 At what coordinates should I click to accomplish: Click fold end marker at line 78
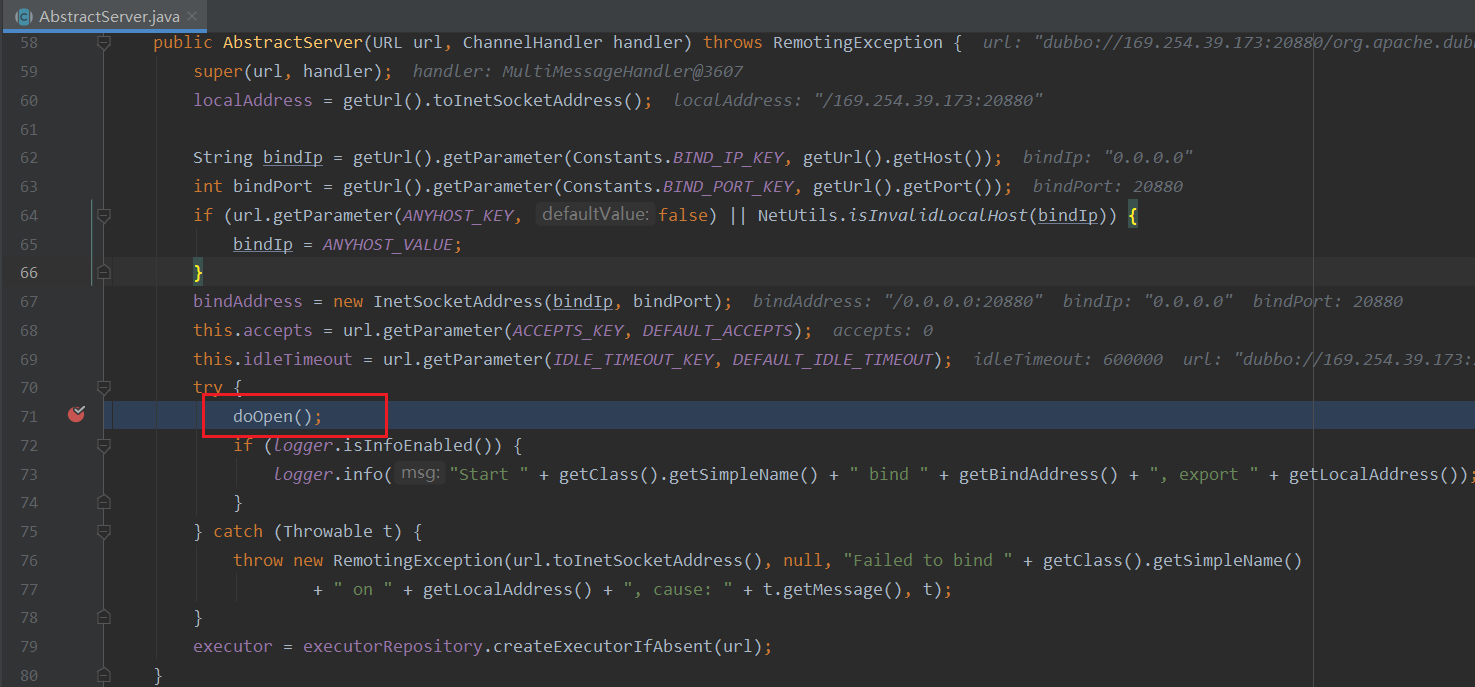tap(103, 617)
